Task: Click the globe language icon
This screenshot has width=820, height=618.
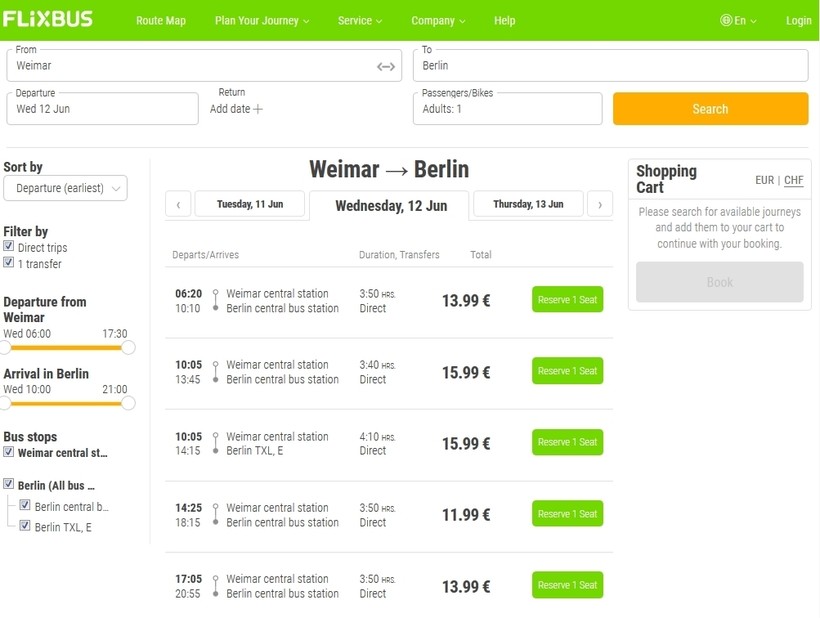Action: pos(726,20)
